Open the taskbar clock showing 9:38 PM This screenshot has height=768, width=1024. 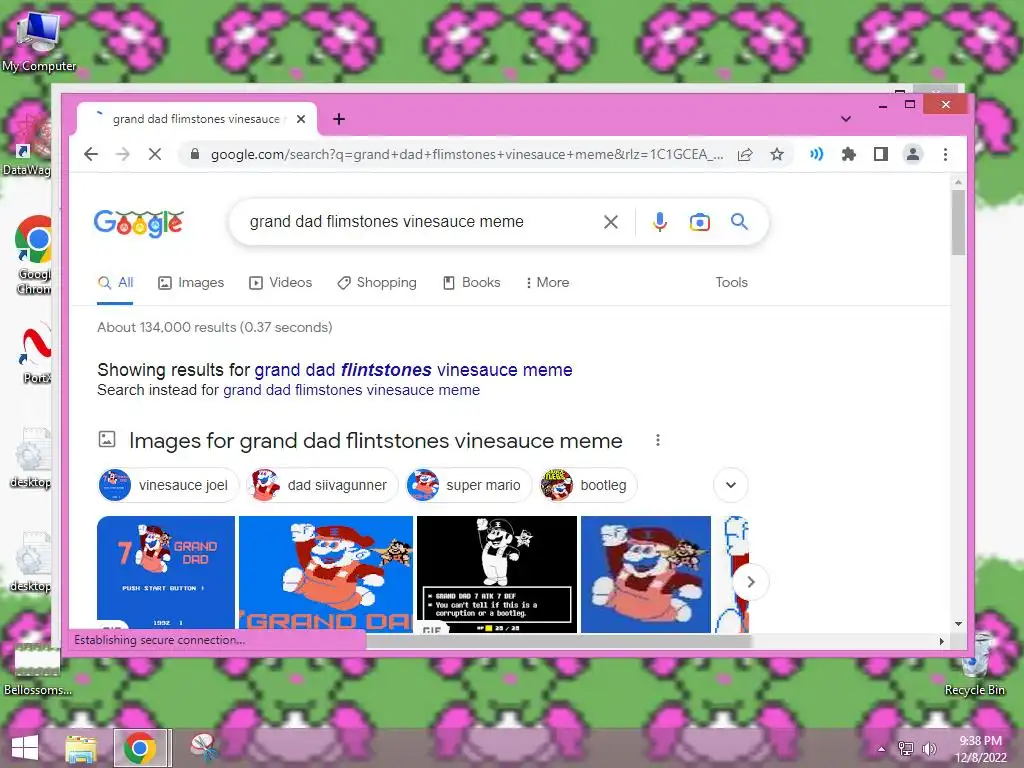coord(980,748)
